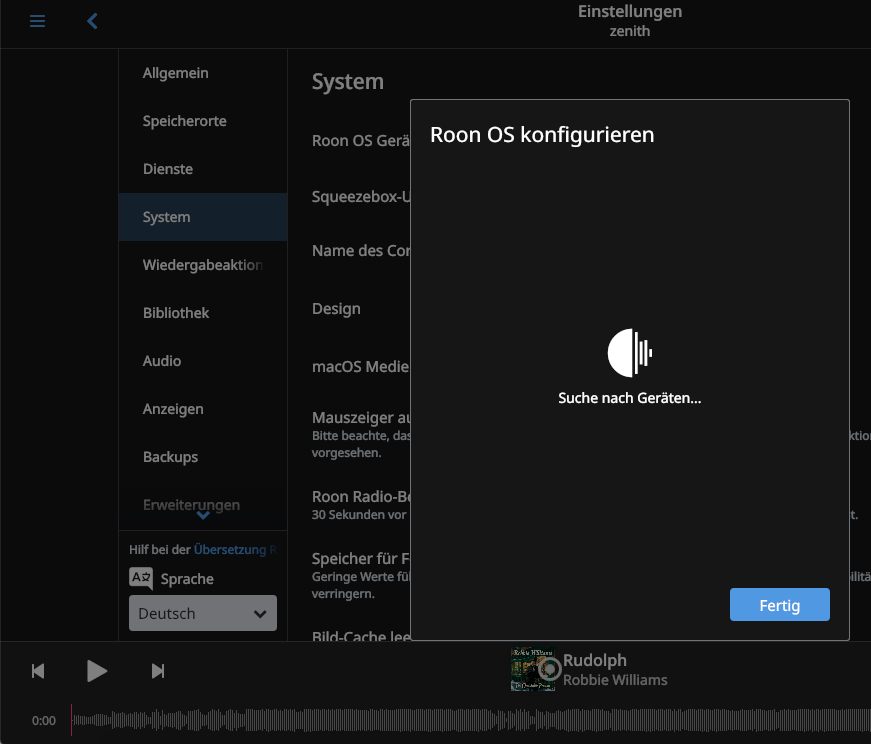Open the Bibliothek settings section
This screenshot has height=744, width=871.
pos(176,313)
